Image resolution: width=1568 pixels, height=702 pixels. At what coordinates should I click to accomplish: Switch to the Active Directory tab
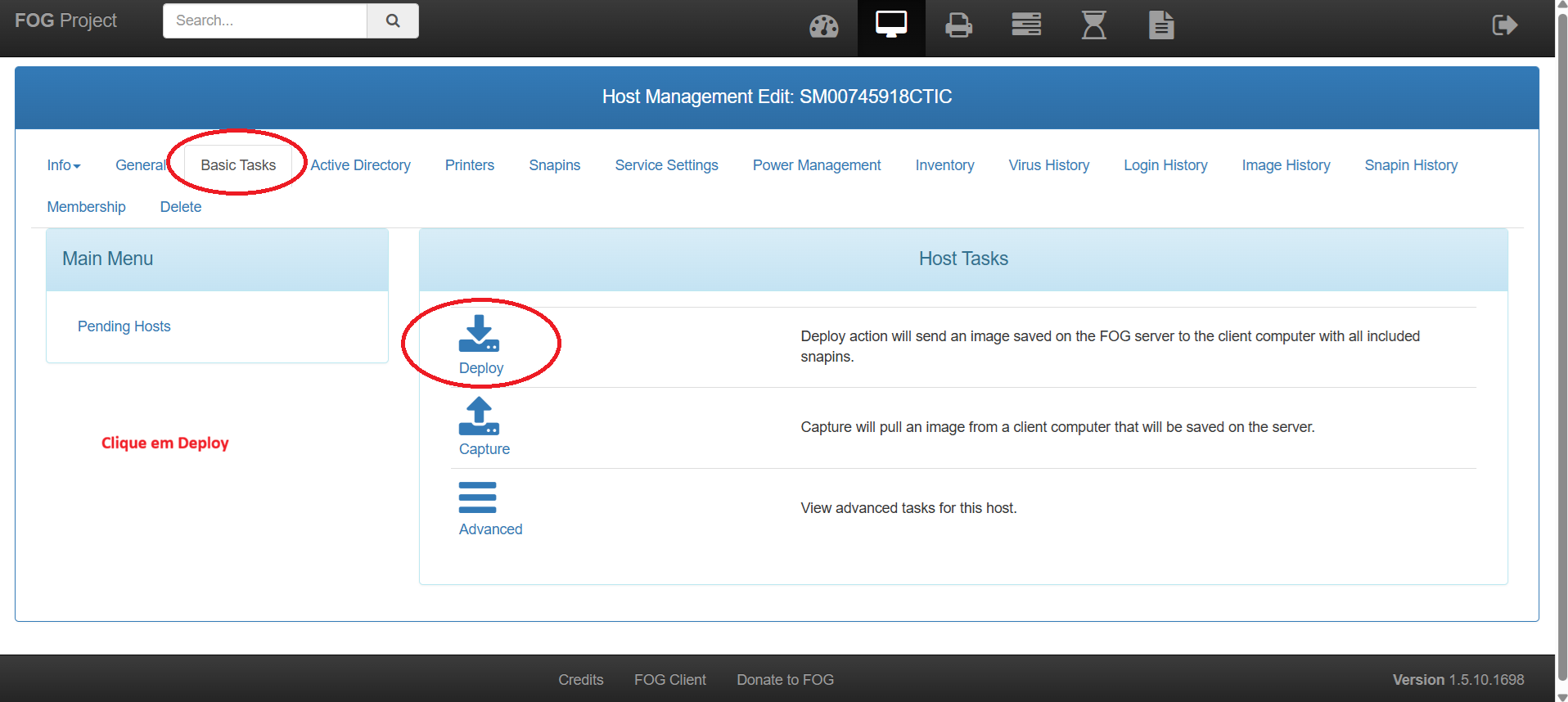(360, 165)
